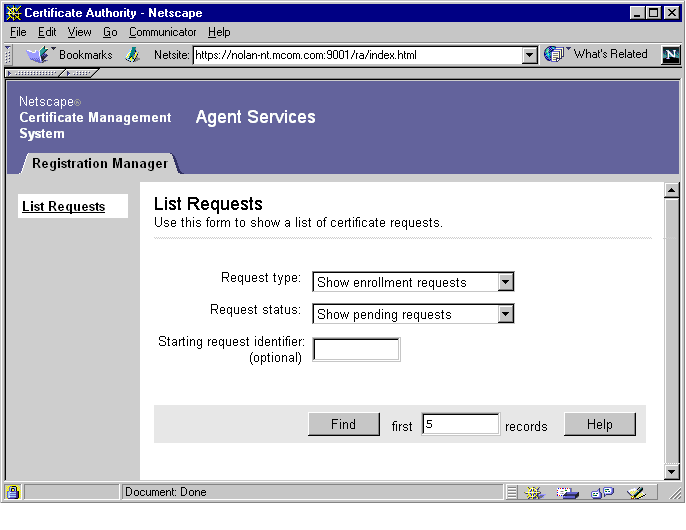The height and width of the screenshot is (530, 686).
Task: Click the What's Related icon
Action: click(555, 54)
